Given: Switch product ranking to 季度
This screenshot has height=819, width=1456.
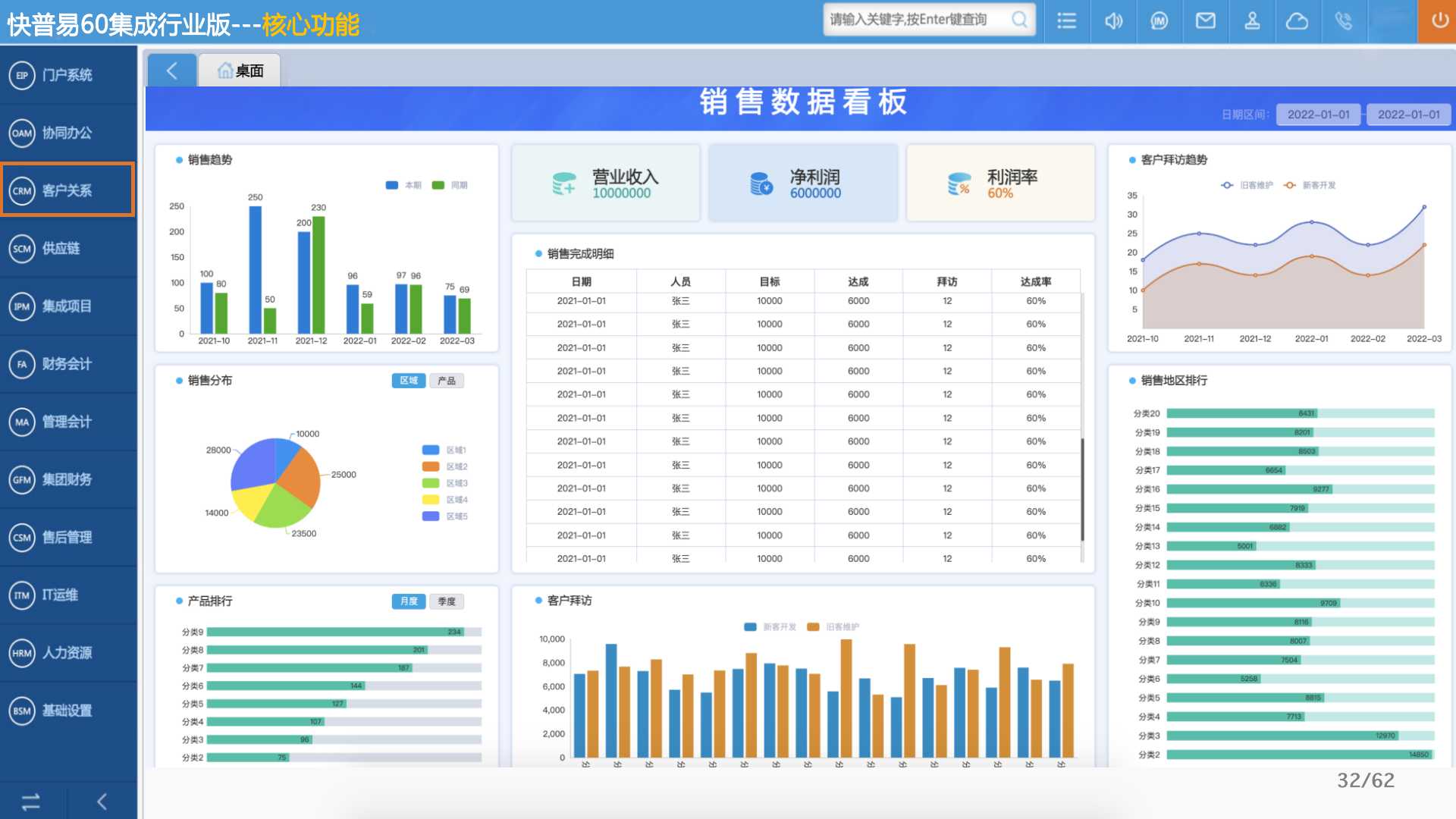Looking at the screenshot, I should tap(447, 601).
